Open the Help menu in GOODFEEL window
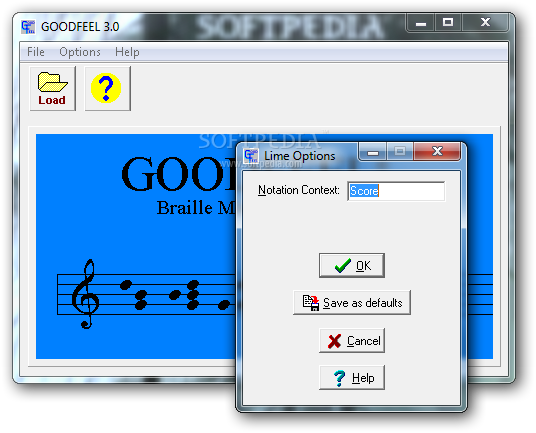 pyautogui.click(x=127, y=52)
